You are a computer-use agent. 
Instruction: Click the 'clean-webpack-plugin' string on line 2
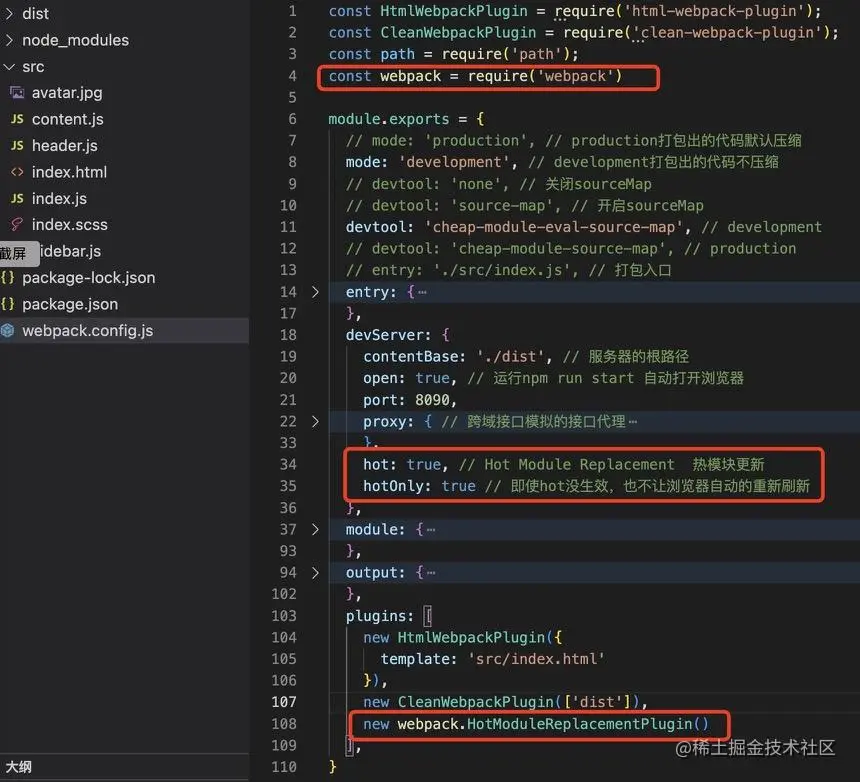pyautogui.click(x=728, y=32)
